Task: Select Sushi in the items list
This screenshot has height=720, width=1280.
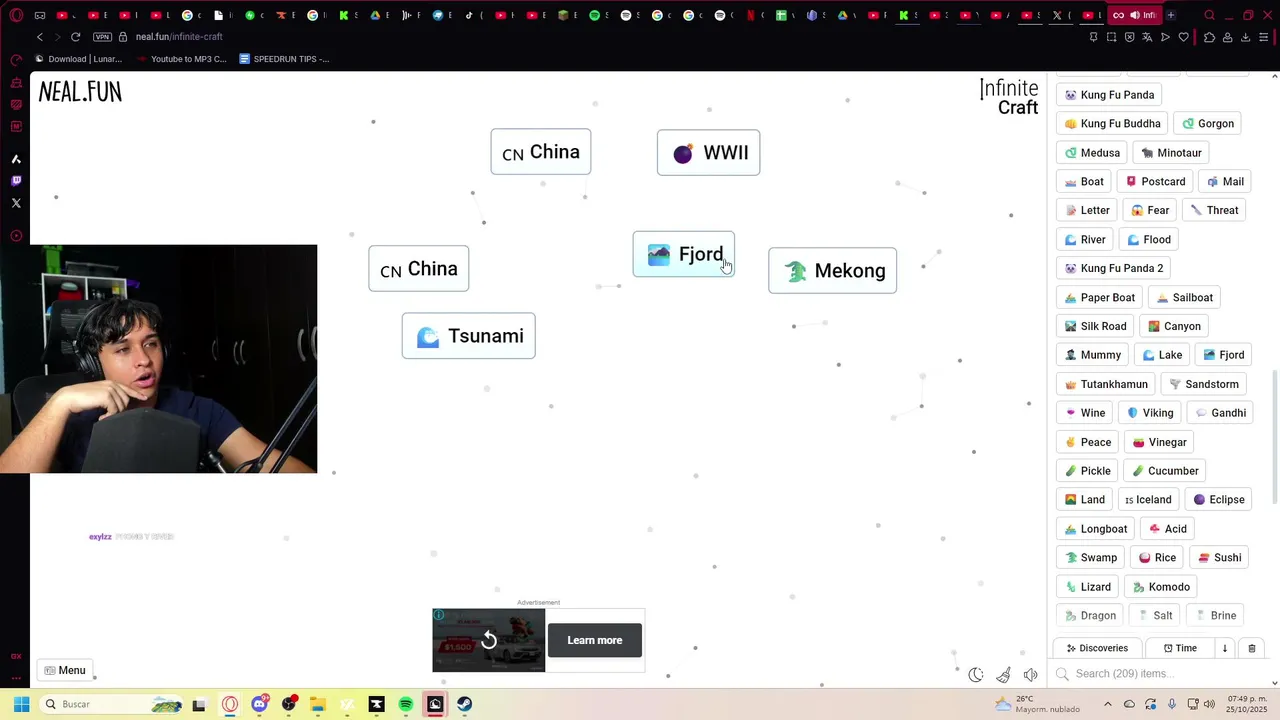Action: [x=1220, y=558]
